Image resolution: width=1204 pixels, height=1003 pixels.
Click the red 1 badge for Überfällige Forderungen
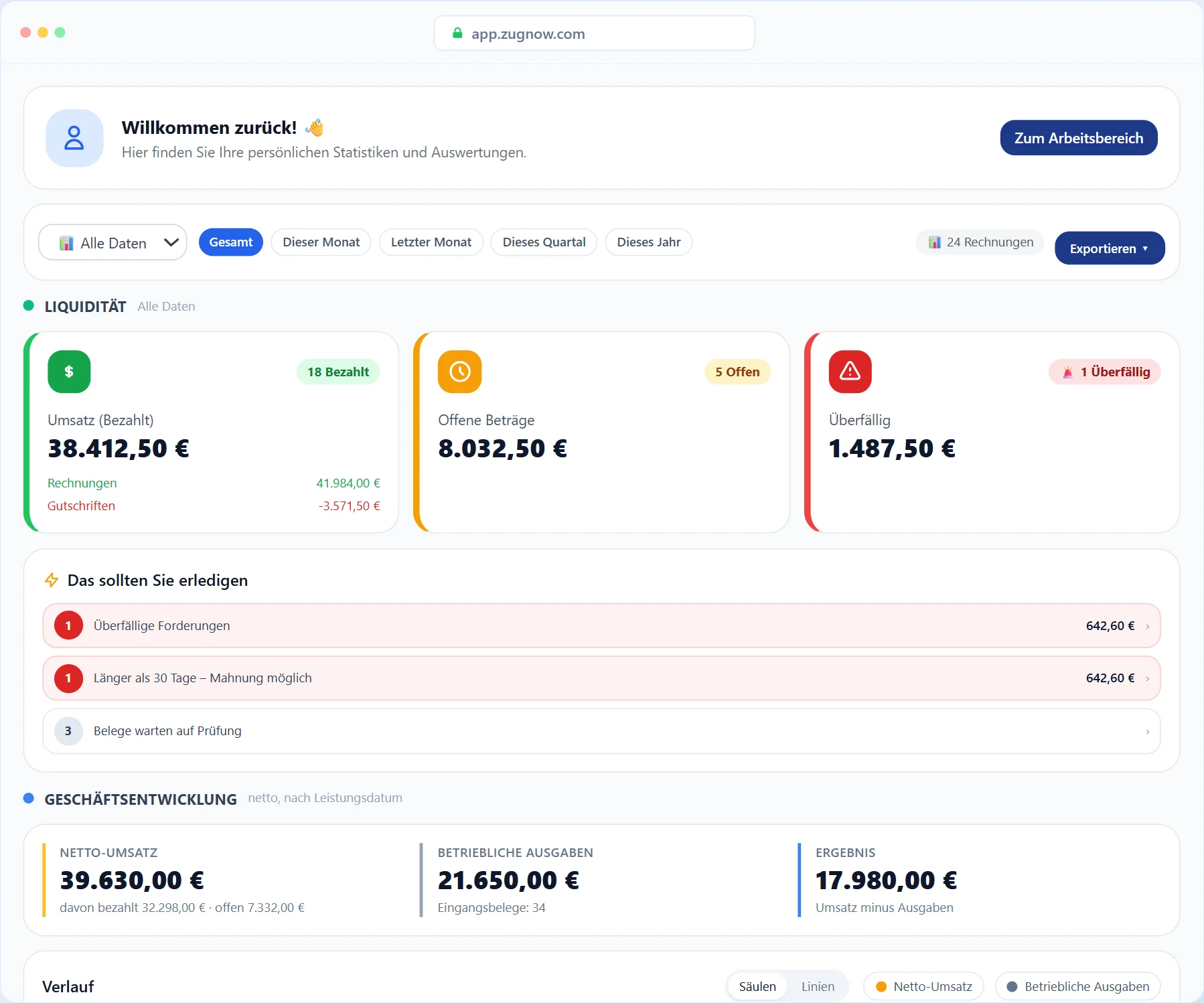[x=68, y=625]
